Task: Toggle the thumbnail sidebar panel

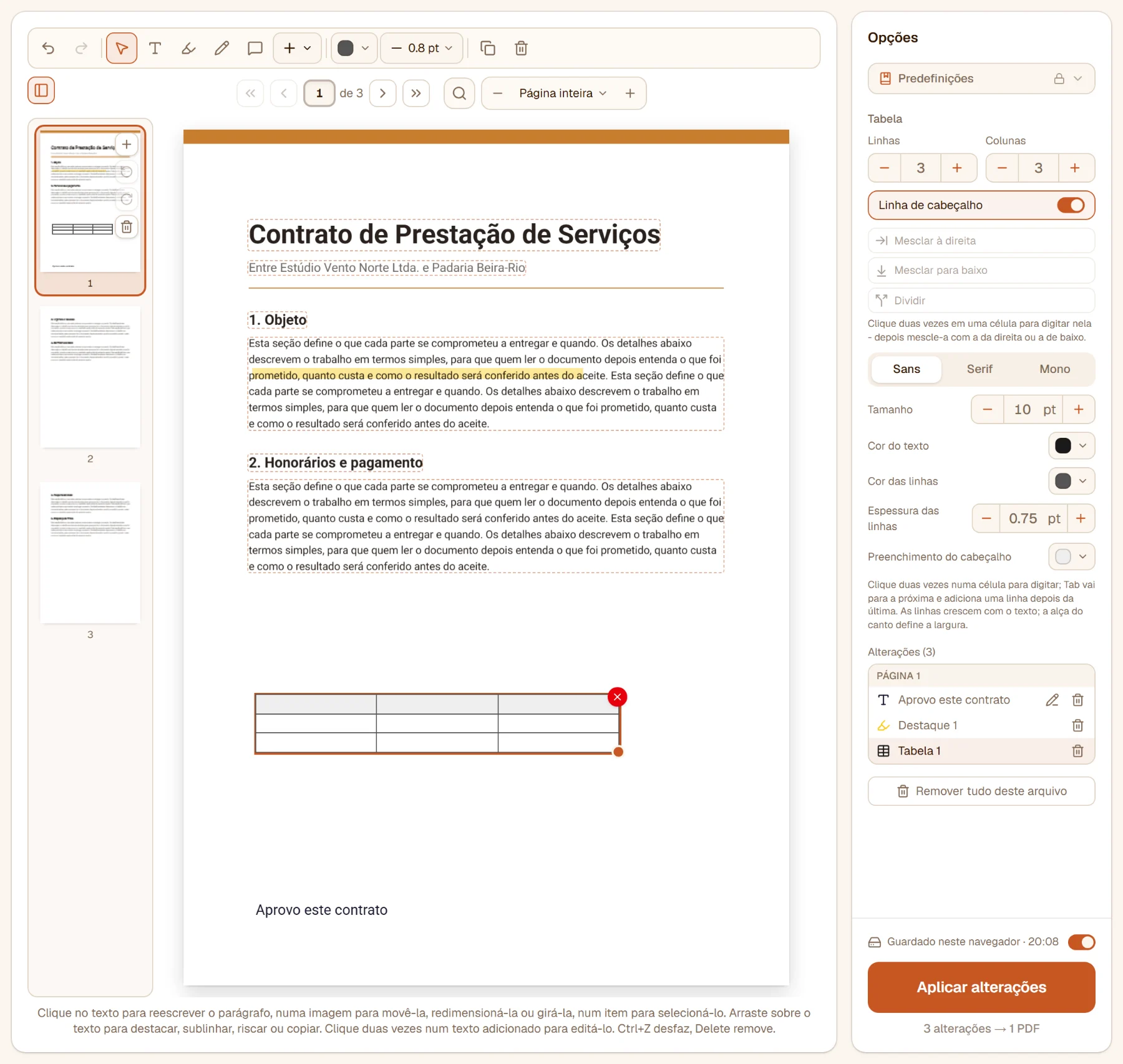Action: tap(41, 90)
